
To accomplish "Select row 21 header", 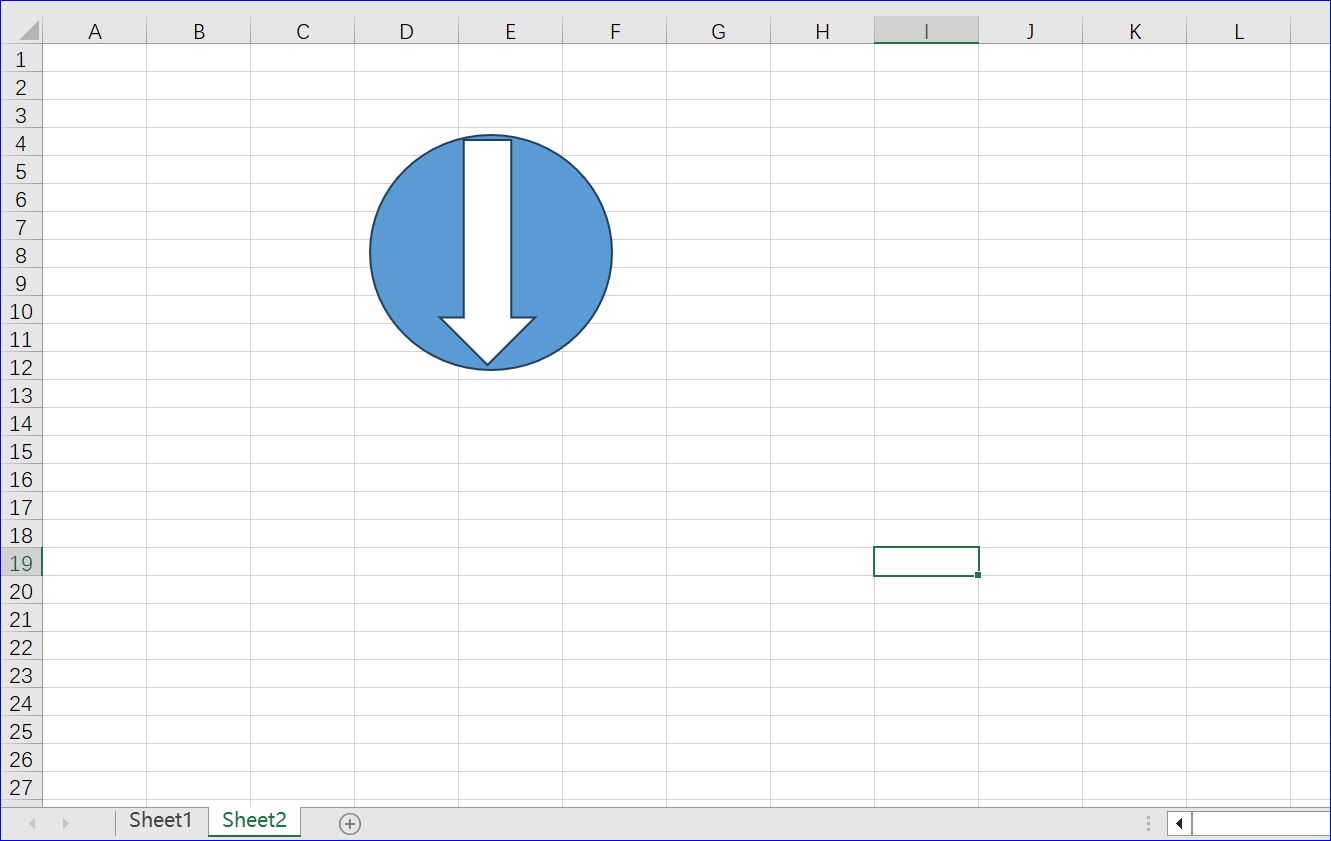I will 21,619.
